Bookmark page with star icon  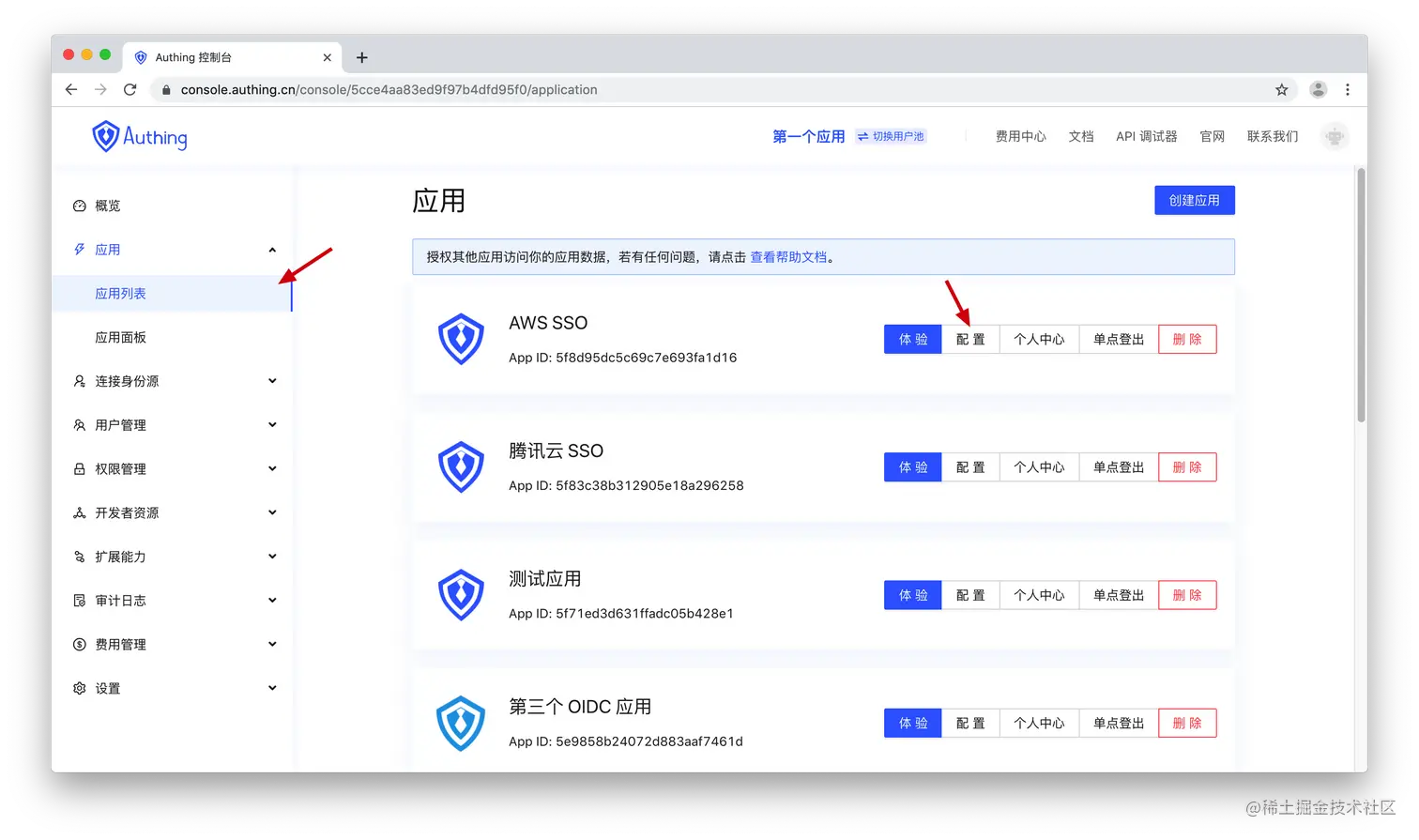coord(1281,89)
